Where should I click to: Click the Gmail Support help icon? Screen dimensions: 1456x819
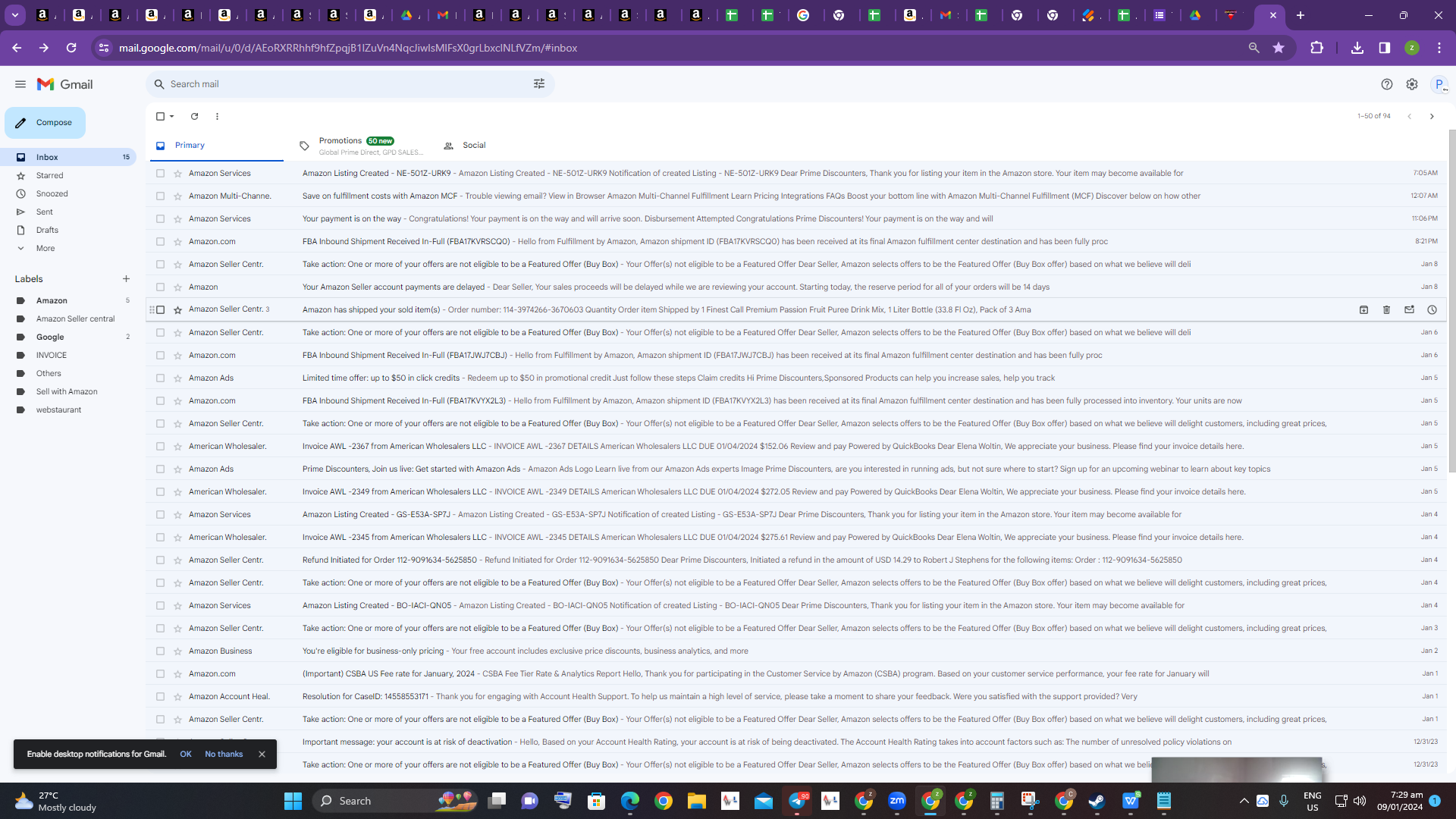point(1387,84)
